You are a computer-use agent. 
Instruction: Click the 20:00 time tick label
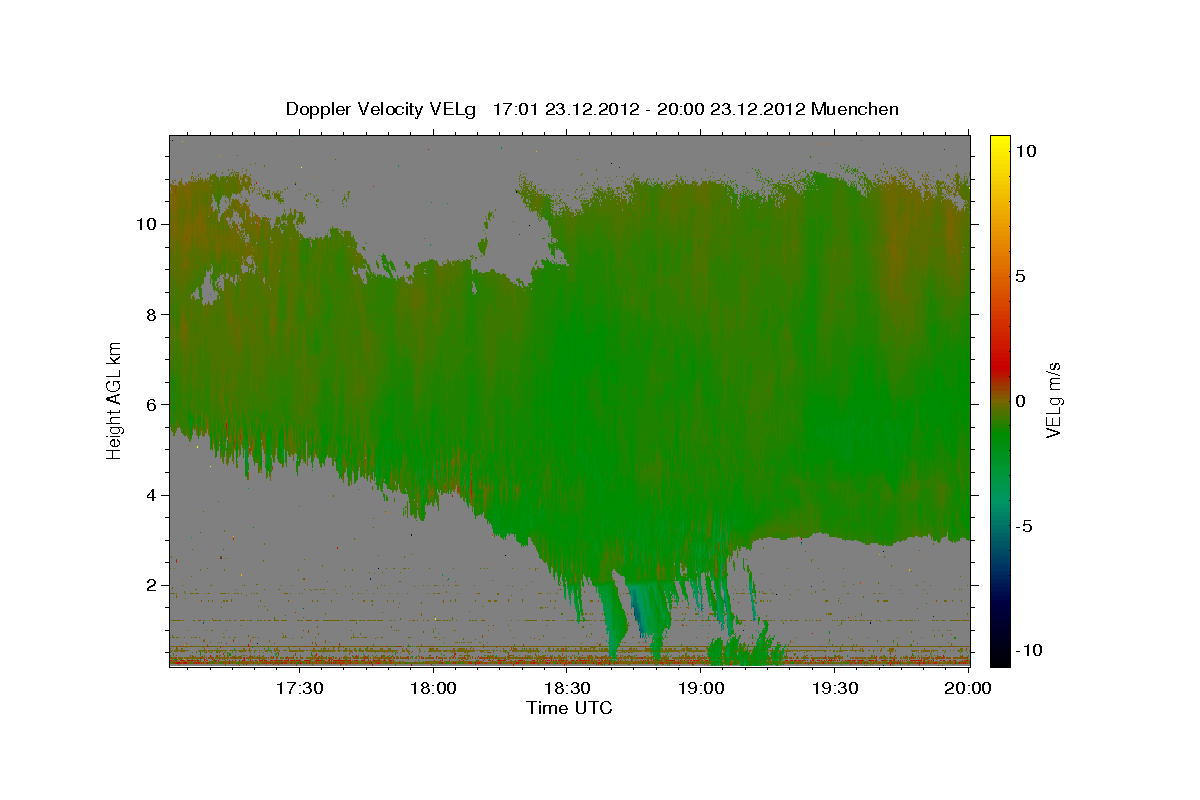point(968,688)
